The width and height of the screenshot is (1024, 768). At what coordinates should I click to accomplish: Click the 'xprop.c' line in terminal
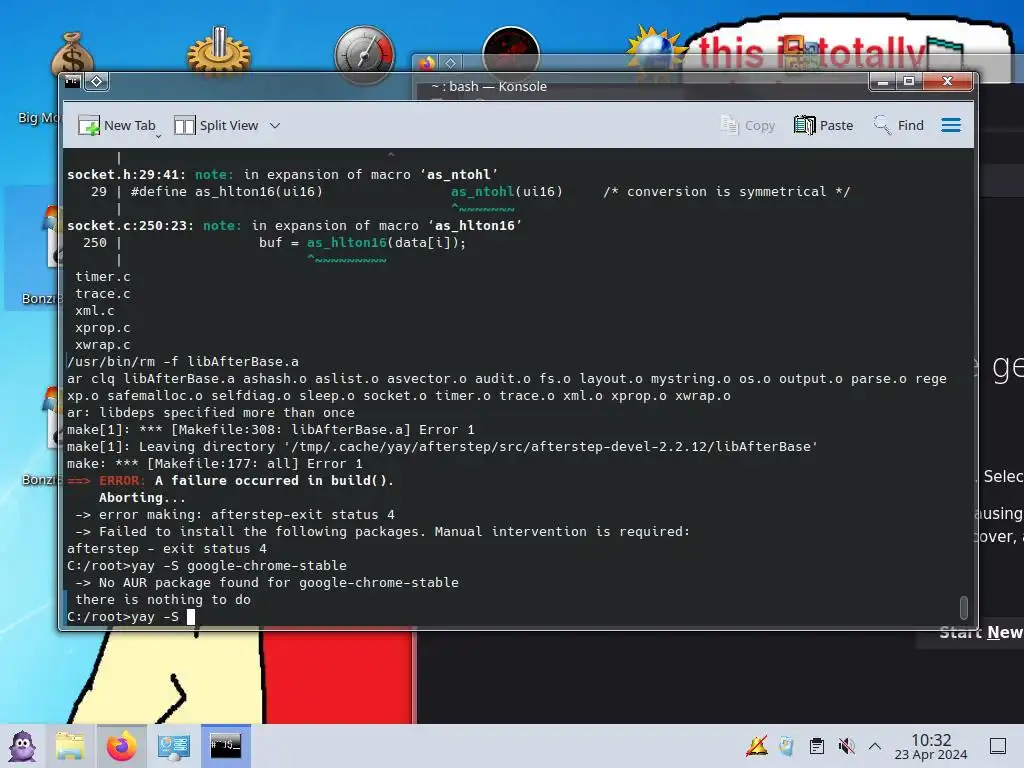click(103, 328)
